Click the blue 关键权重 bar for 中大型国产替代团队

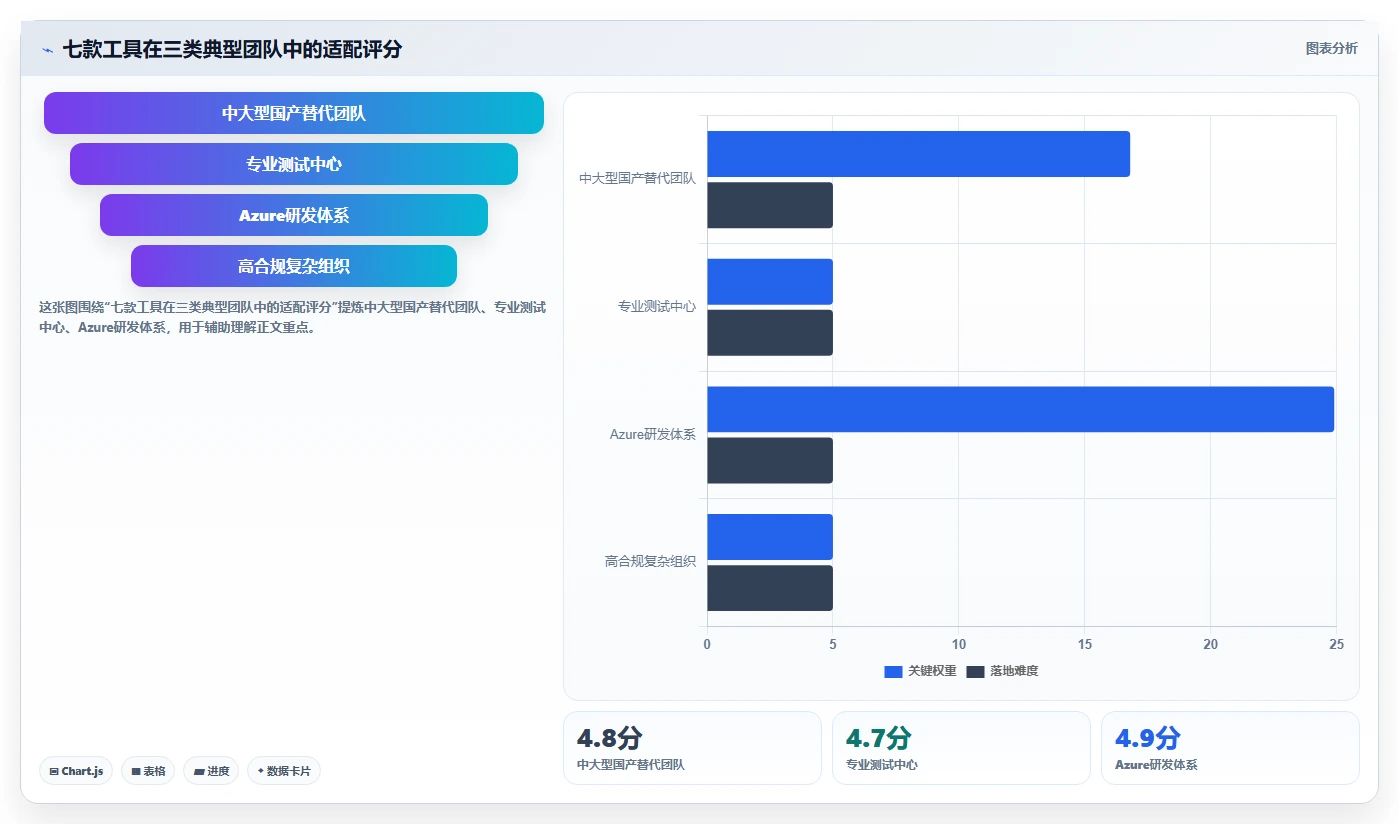pos(918,154)
